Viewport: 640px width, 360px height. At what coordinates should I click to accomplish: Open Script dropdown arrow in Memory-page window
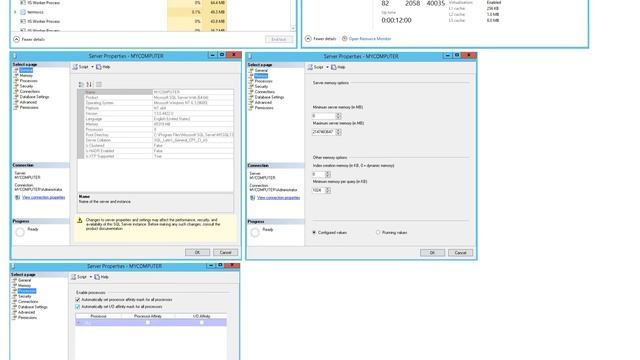click(x=327, y=67)
